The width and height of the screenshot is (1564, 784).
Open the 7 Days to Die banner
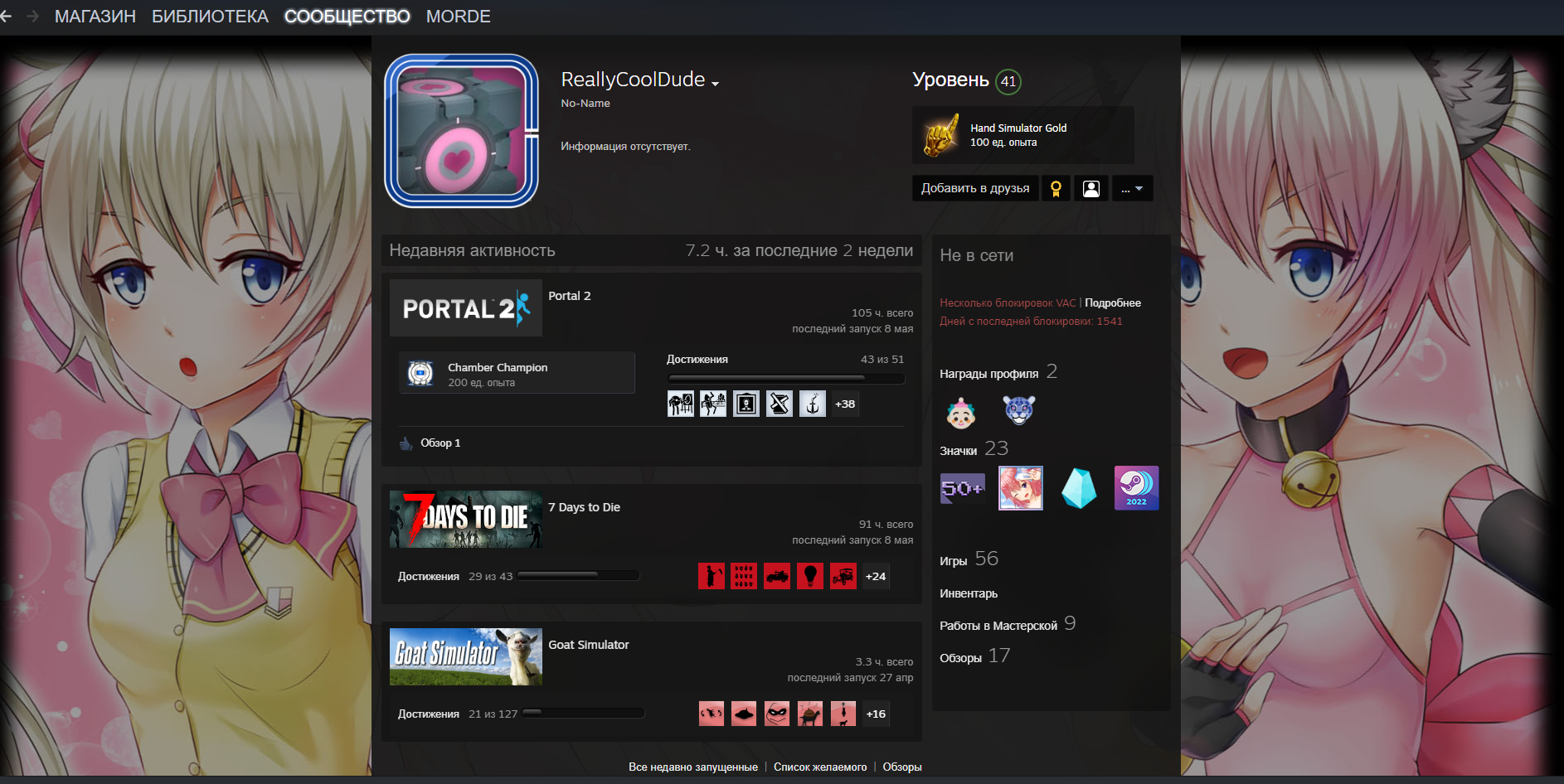coord(466,519)
